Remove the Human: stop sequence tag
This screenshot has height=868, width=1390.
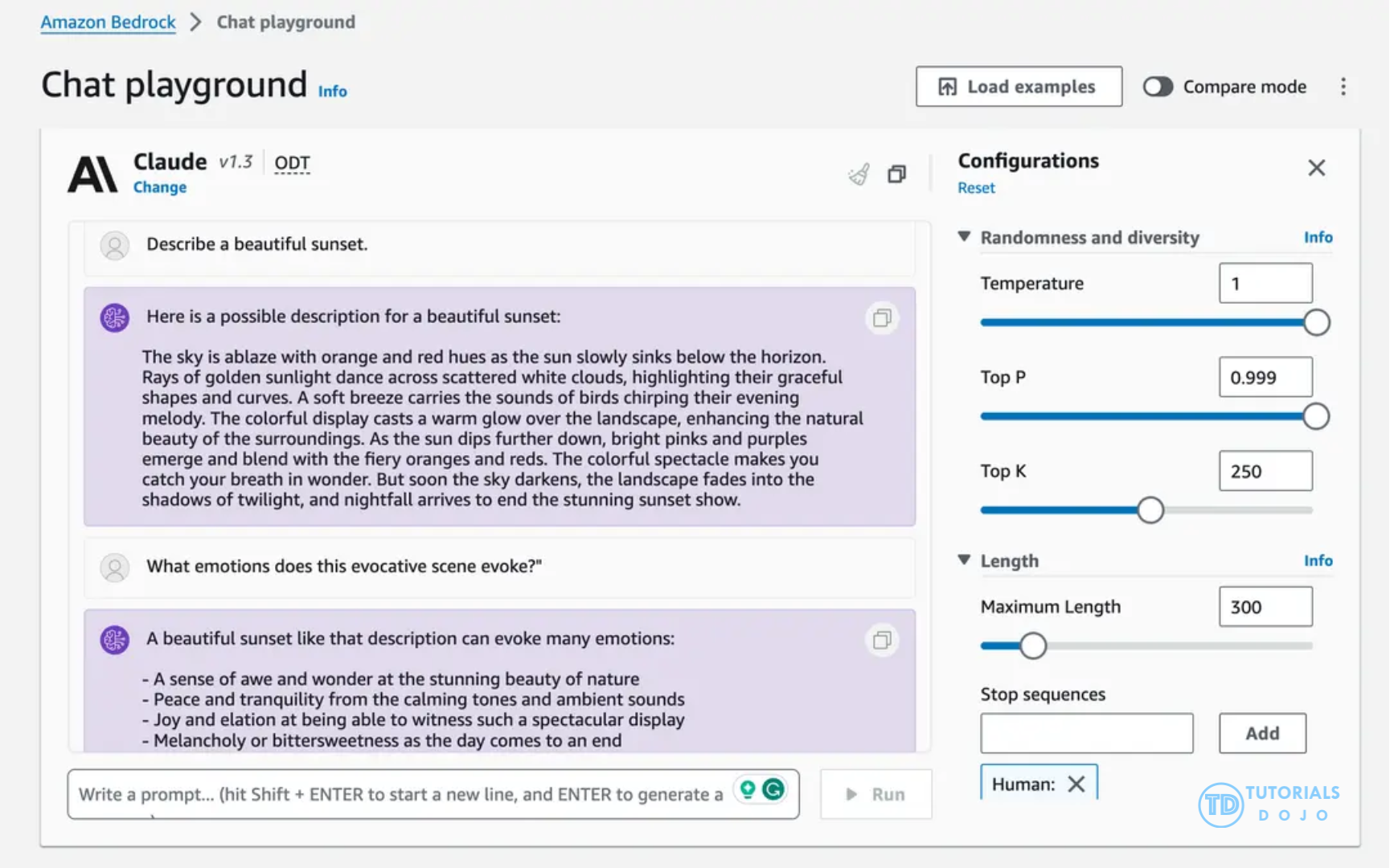(x=1076, y=784)
